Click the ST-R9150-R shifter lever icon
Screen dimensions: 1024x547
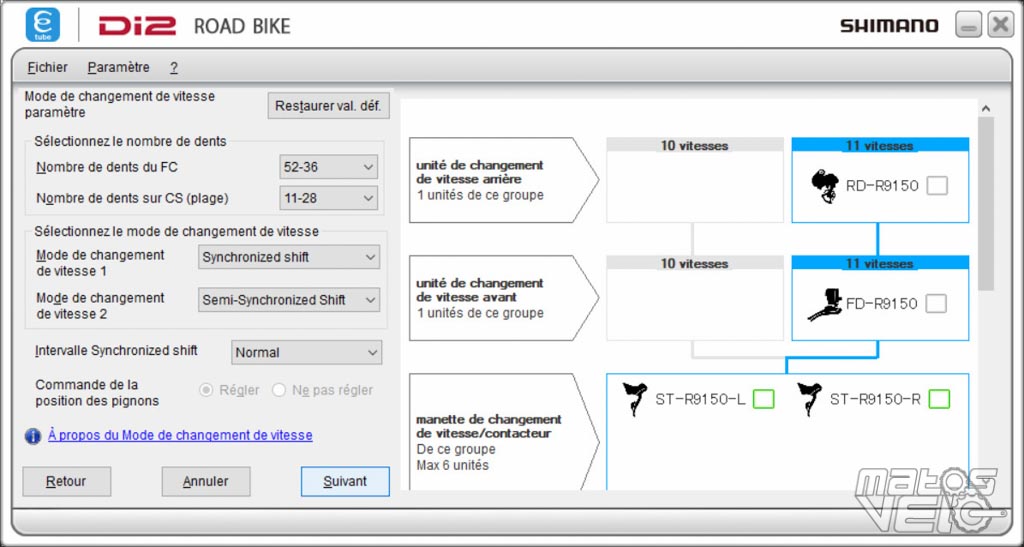pos(810,399)
